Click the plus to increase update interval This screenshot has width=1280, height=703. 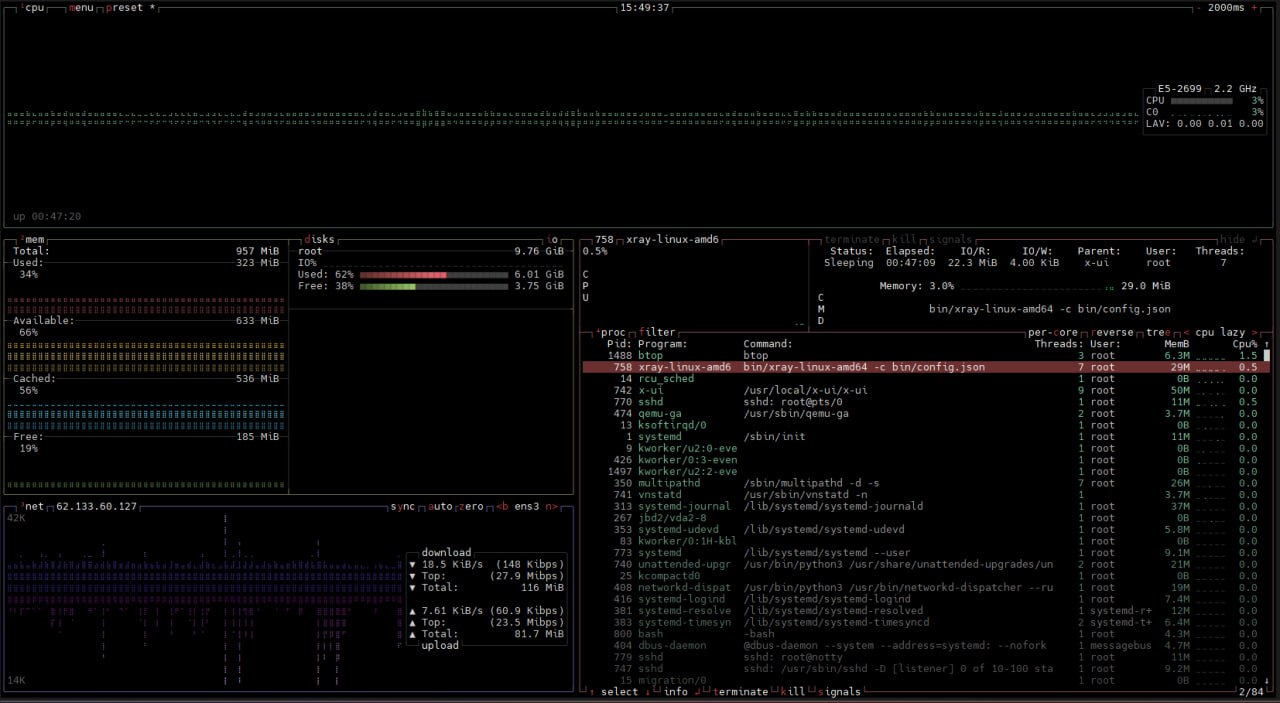1254,7
